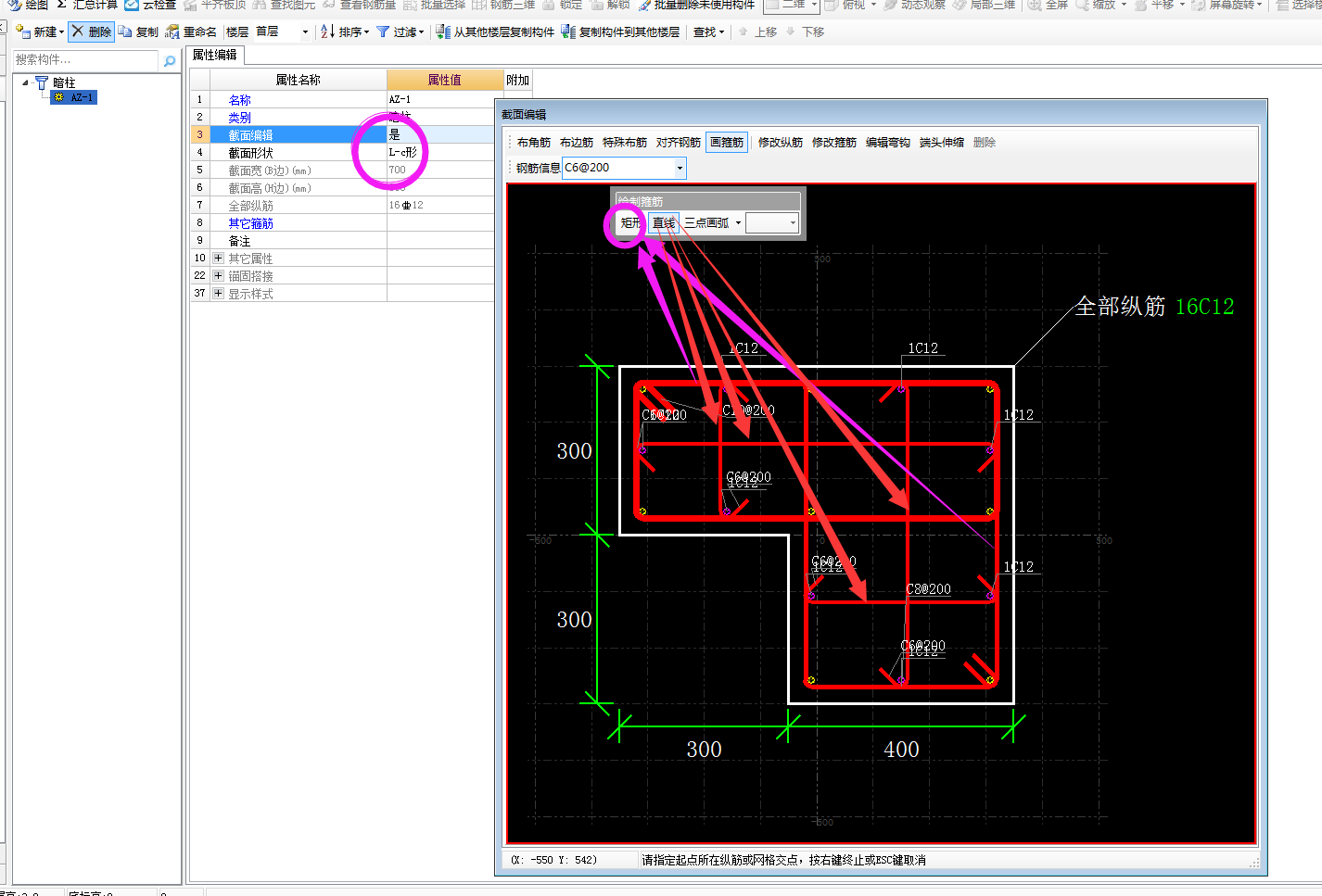Click the 全部纵筋 16C12 label on canvas
Image resolution: width=1322 pixels, height=896 pixels.
pos(1154,307)
